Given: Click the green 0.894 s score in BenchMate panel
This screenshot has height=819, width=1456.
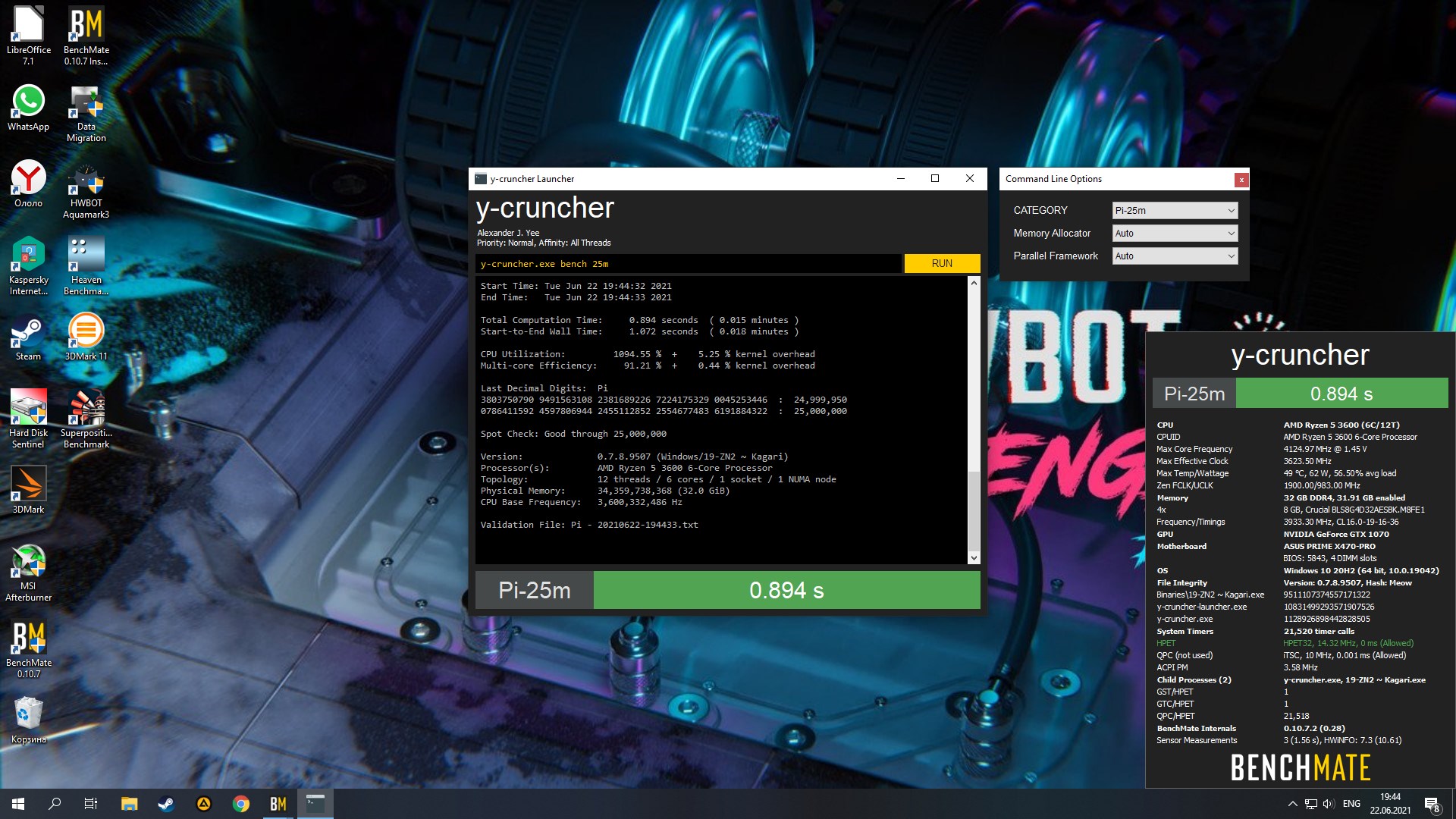Looking at the screenshot, I should tap(1341, 394).
